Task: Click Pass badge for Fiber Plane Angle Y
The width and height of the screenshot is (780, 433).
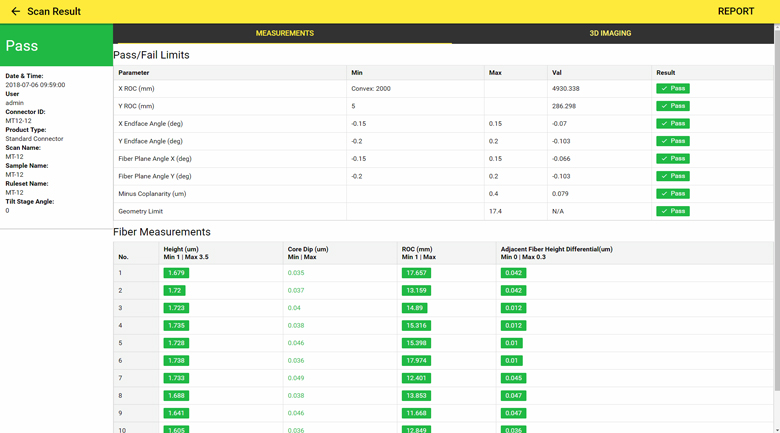Action: tap(672, 176)
